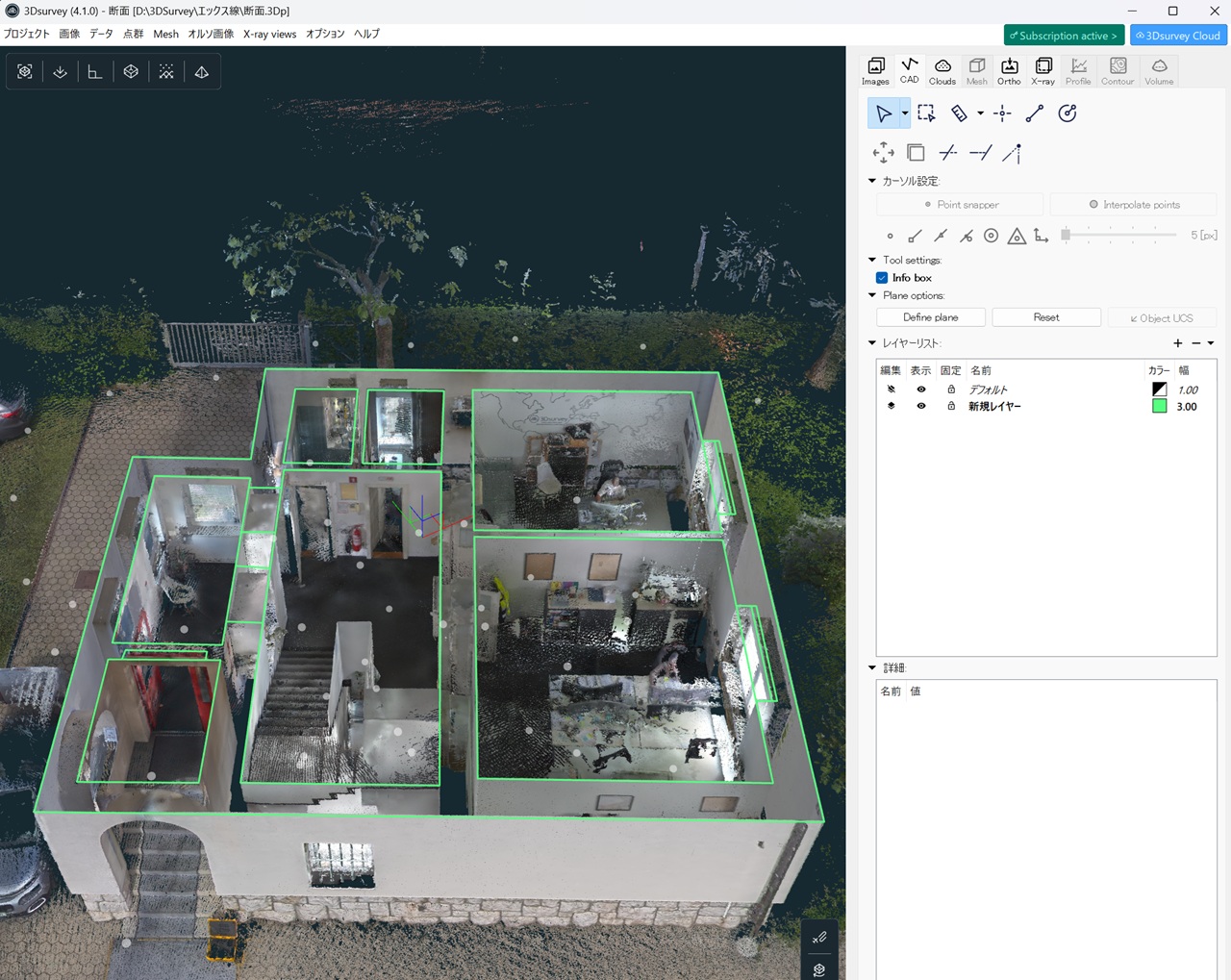The height and width of the screenshot is (980, 1231).
Task: Click the green color swatch of 新規レイヤー
Action: [x=1159, y=407]
